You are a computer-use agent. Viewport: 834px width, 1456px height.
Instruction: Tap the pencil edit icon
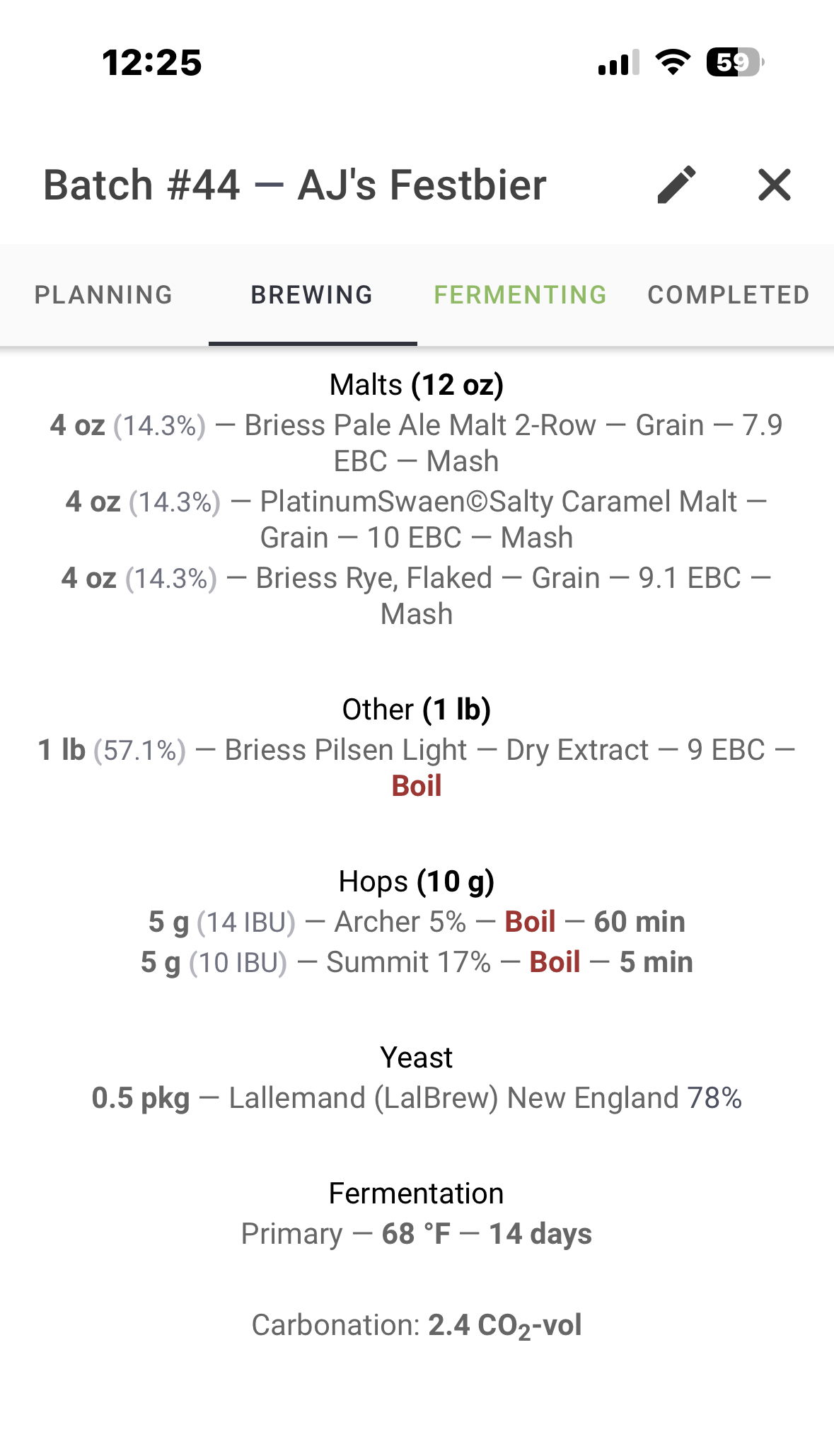[x=677, y=185]
